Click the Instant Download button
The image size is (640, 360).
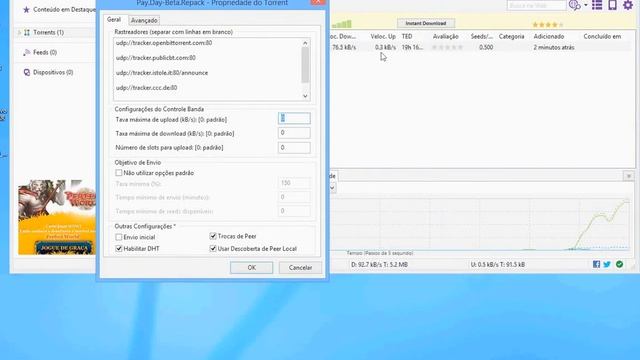pos(426,23)
